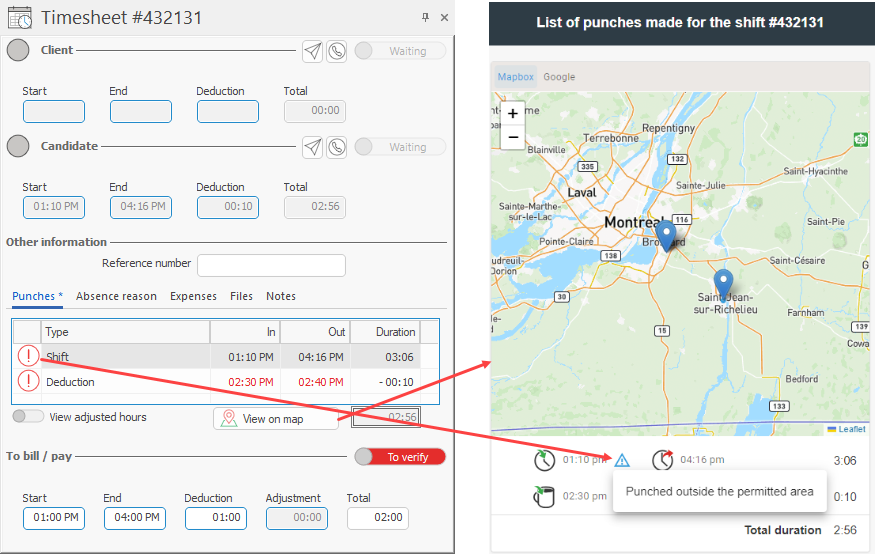
Task: Toggle the Client Waiting switch
Action: (x=399, y=51)
